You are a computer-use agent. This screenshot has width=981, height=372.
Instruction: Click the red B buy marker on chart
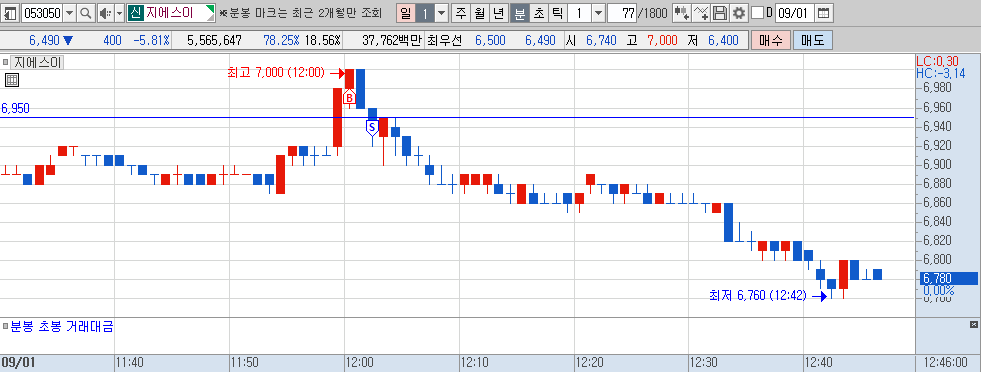click(349, 98)
